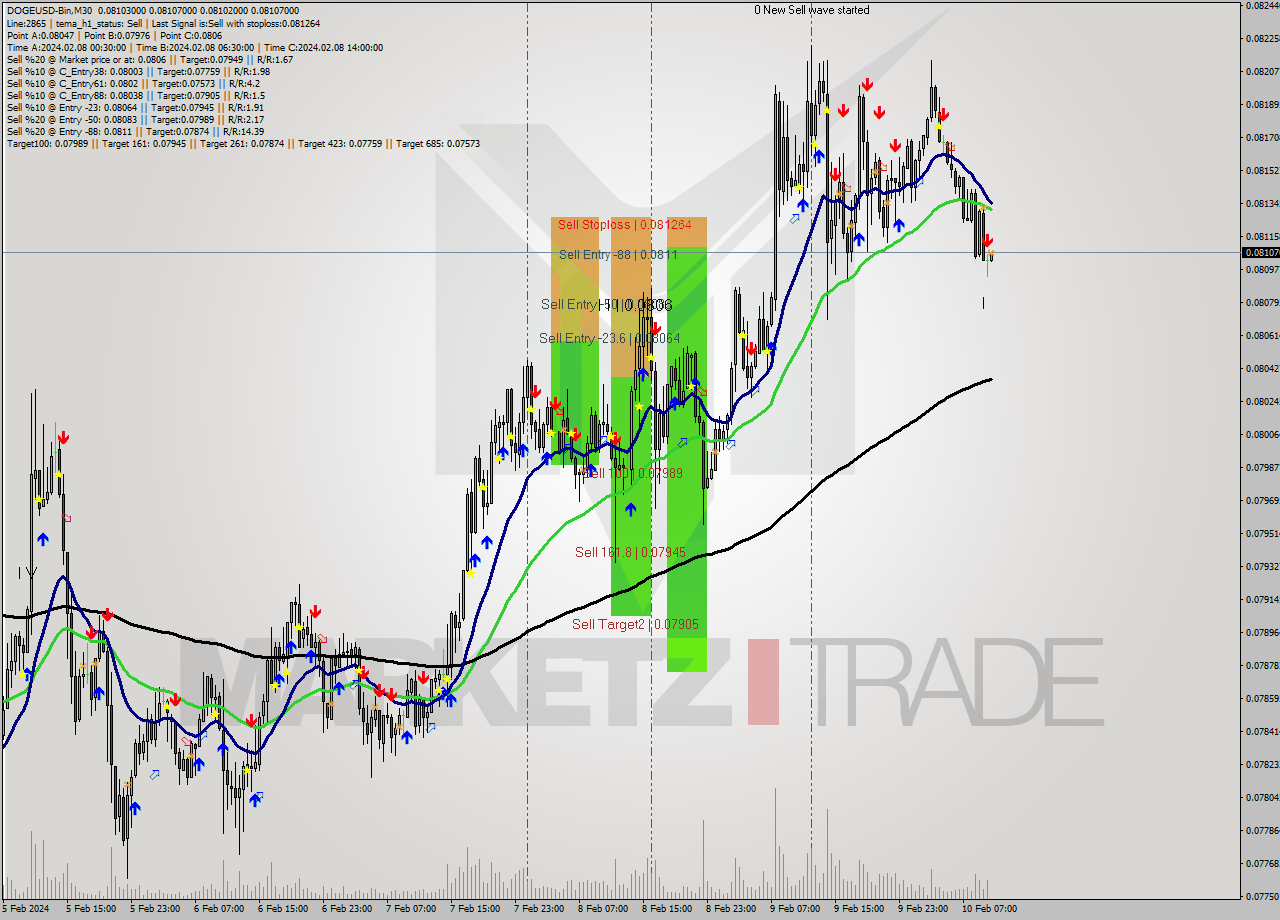This screenshot has width=1280, height=920.
Task: Click the 0.07823 price axis value
Action: point(1262,764)
